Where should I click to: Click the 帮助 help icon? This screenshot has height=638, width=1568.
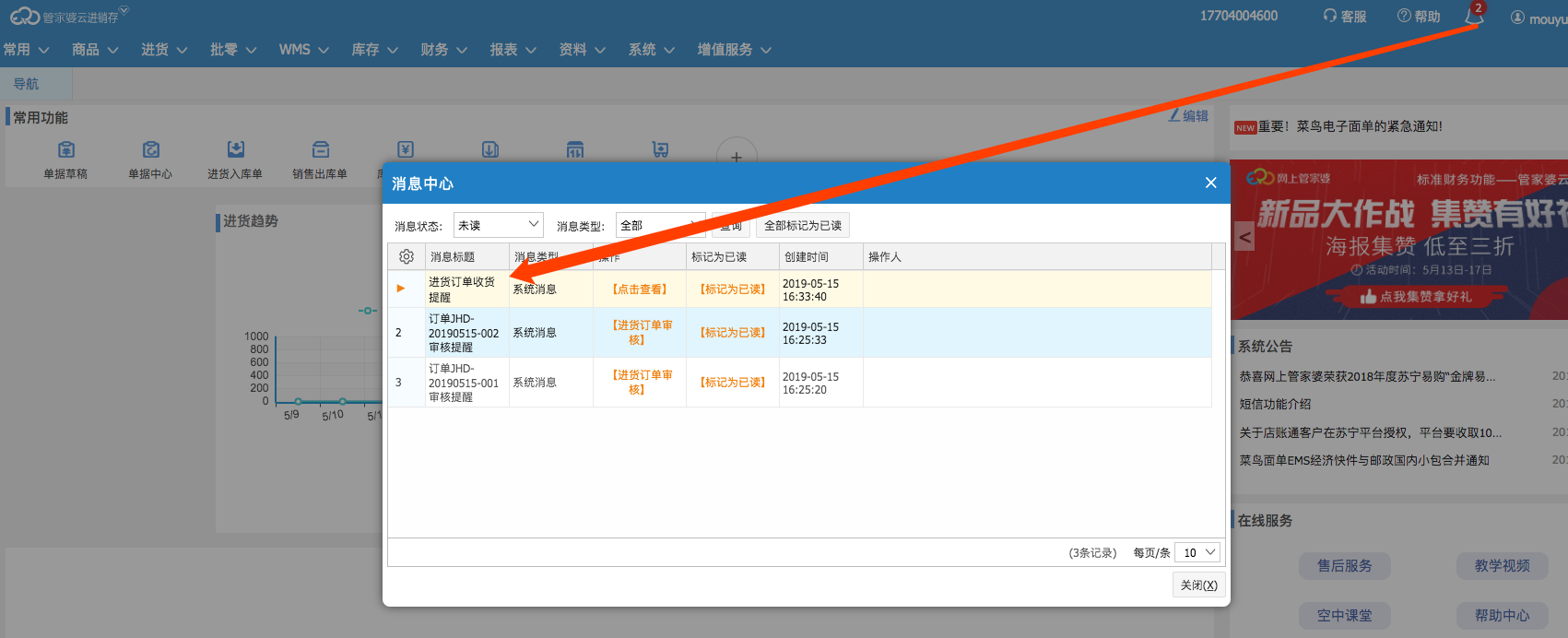point(1404,16)
